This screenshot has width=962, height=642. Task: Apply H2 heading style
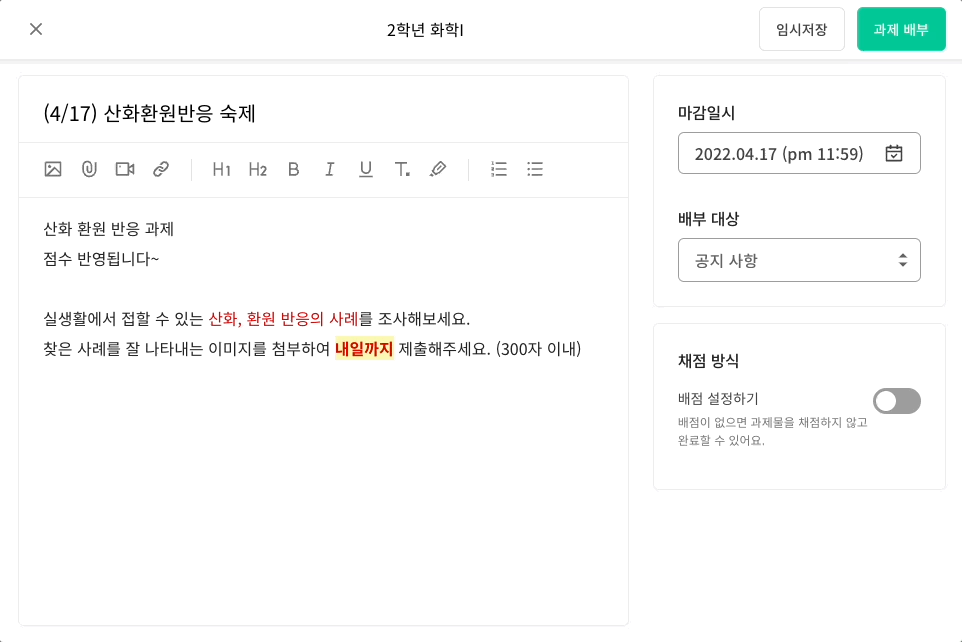pyautogui.click(x=258, y=169)
